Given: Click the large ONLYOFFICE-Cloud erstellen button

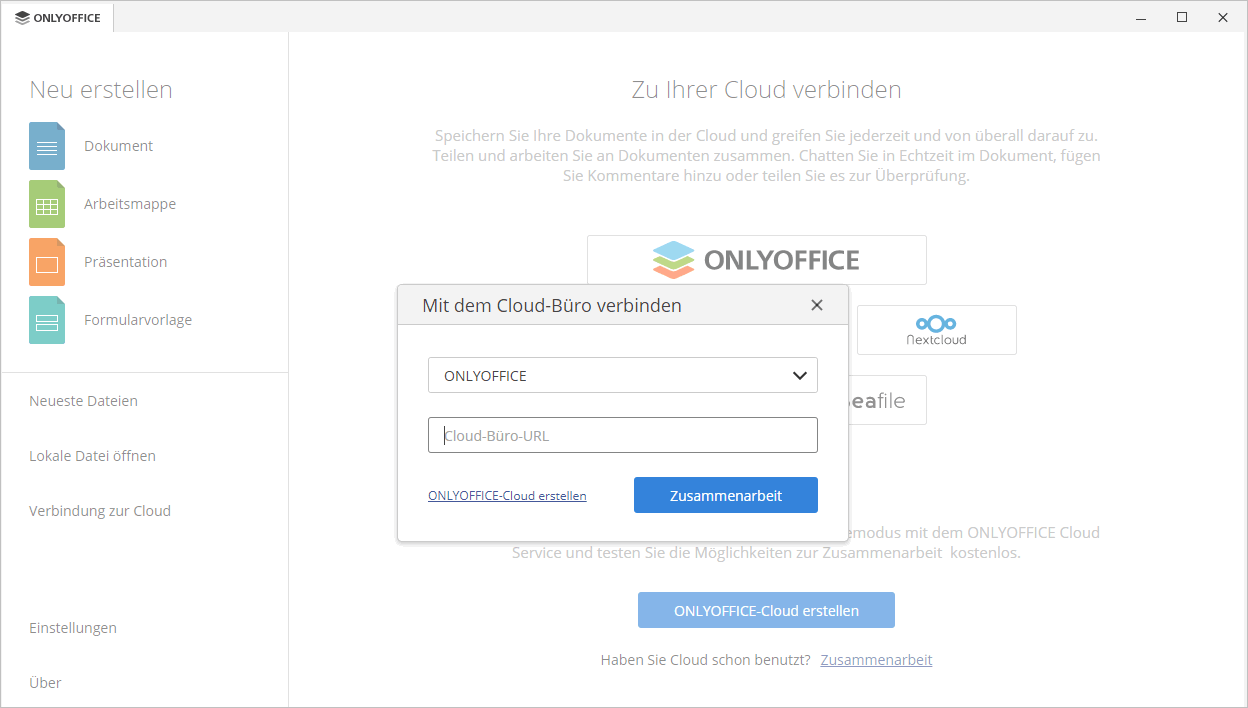Looking at the screenshot, I should pos(766,610).
